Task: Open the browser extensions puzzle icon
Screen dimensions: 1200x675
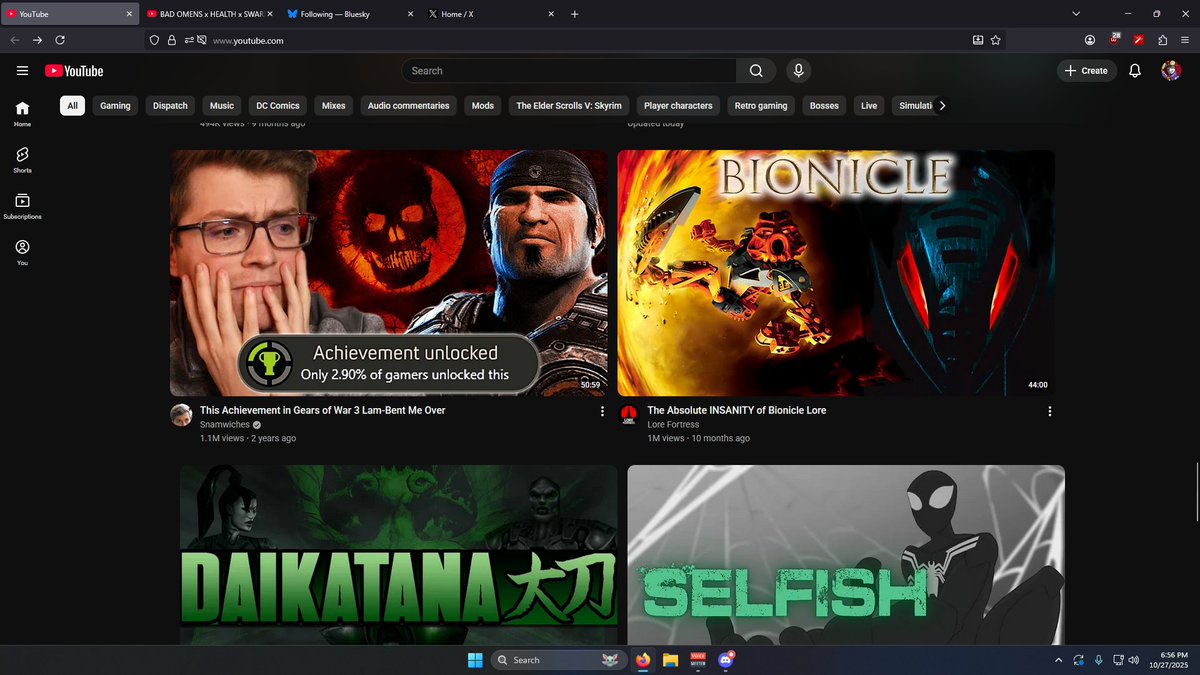Action: [1162, 40]
